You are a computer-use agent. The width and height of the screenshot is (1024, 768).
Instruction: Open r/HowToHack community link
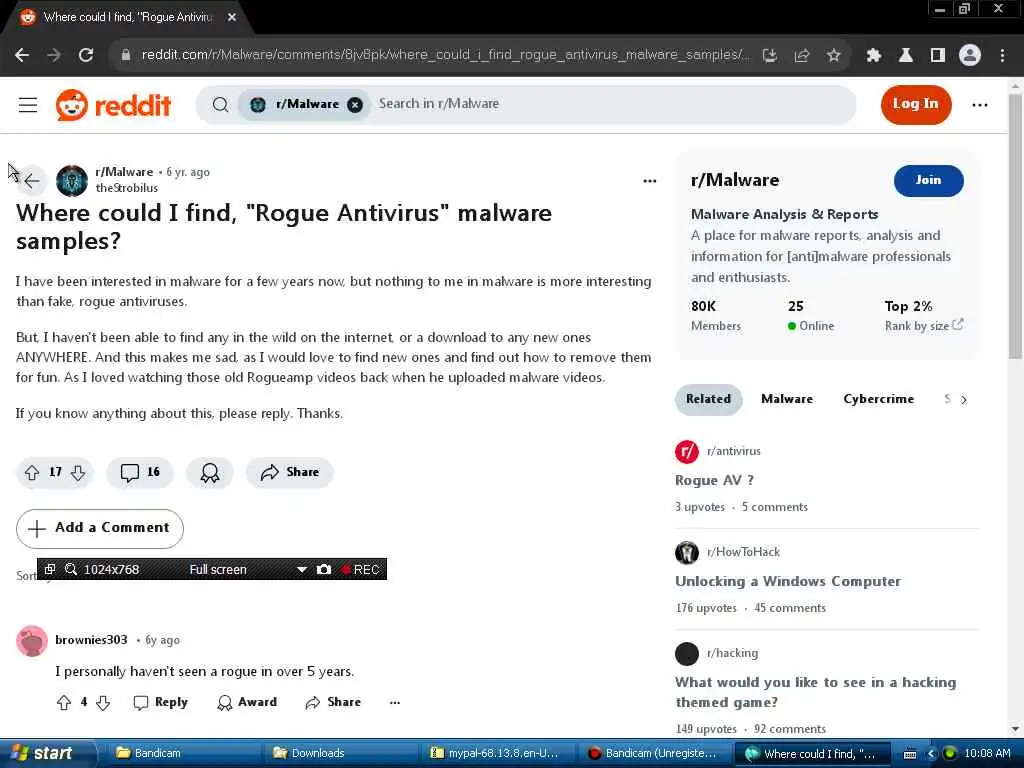point(743,552)
